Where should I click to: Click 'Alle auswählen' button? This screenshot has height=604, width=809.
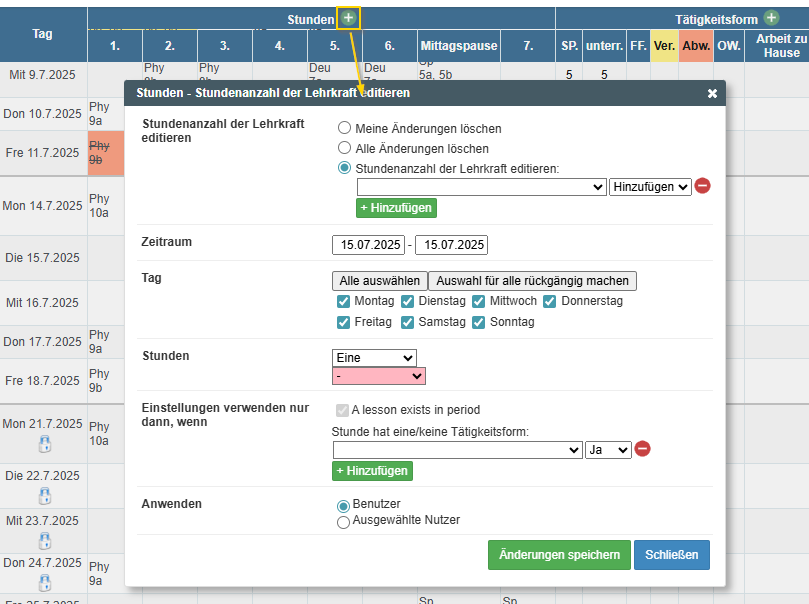coord(380,281)
